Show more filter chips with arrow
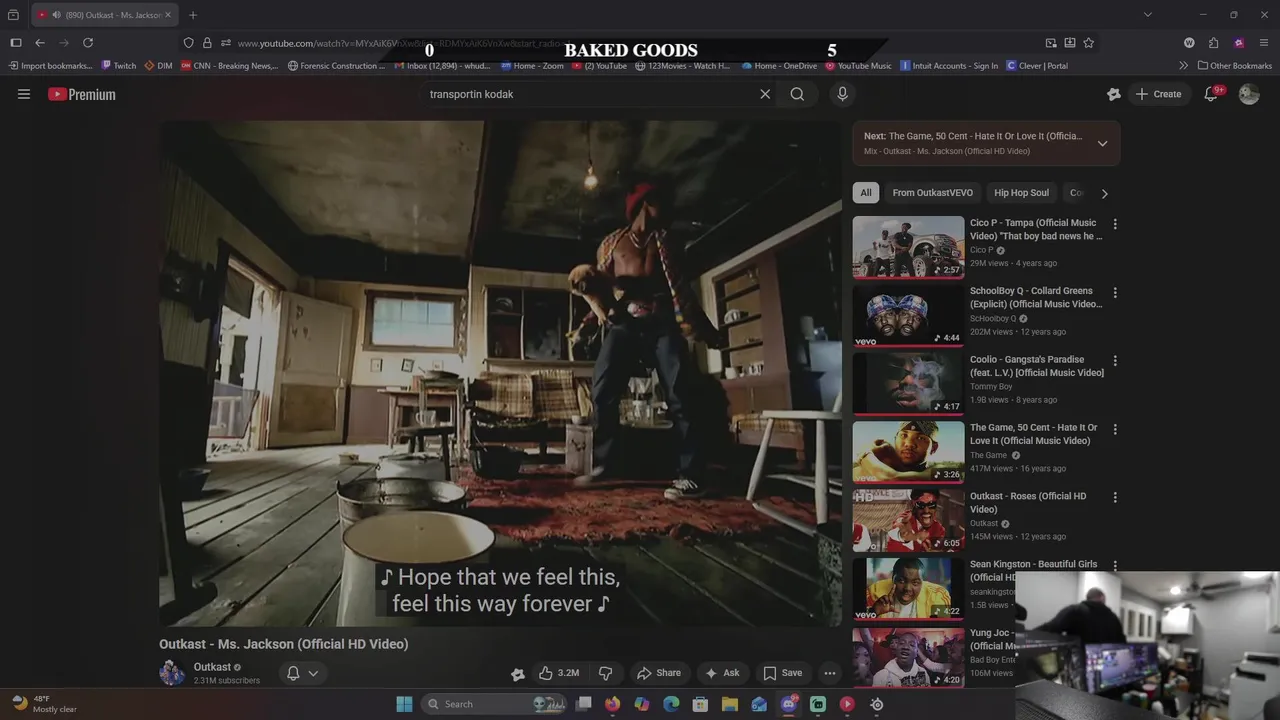 click(1104, 193)
